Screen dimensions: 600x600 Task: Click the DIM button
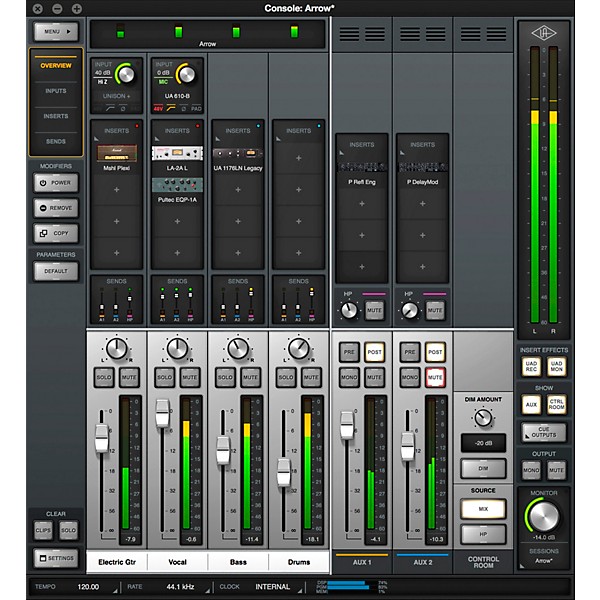coord(483,468)
